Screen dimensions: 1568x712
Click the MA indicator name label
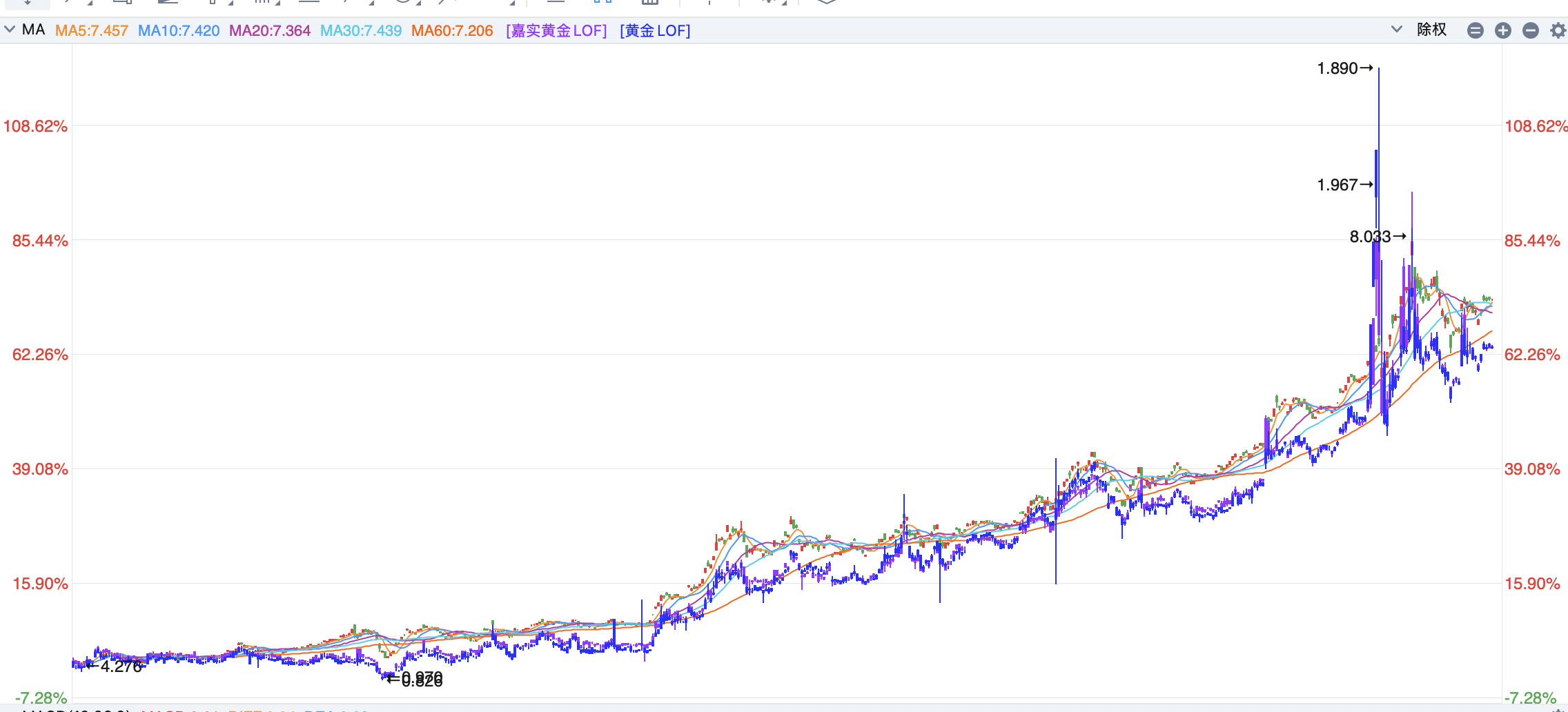coord(33,30)
